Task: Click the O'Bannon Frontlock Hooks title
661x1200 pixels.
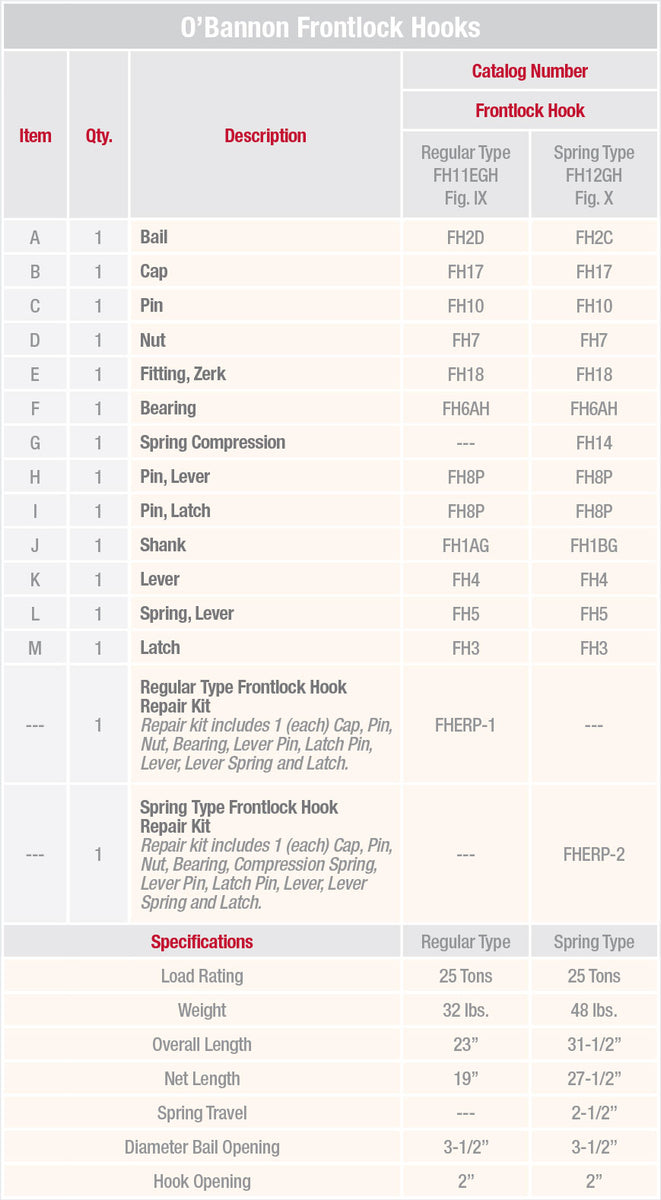Action: pos(330,27)
